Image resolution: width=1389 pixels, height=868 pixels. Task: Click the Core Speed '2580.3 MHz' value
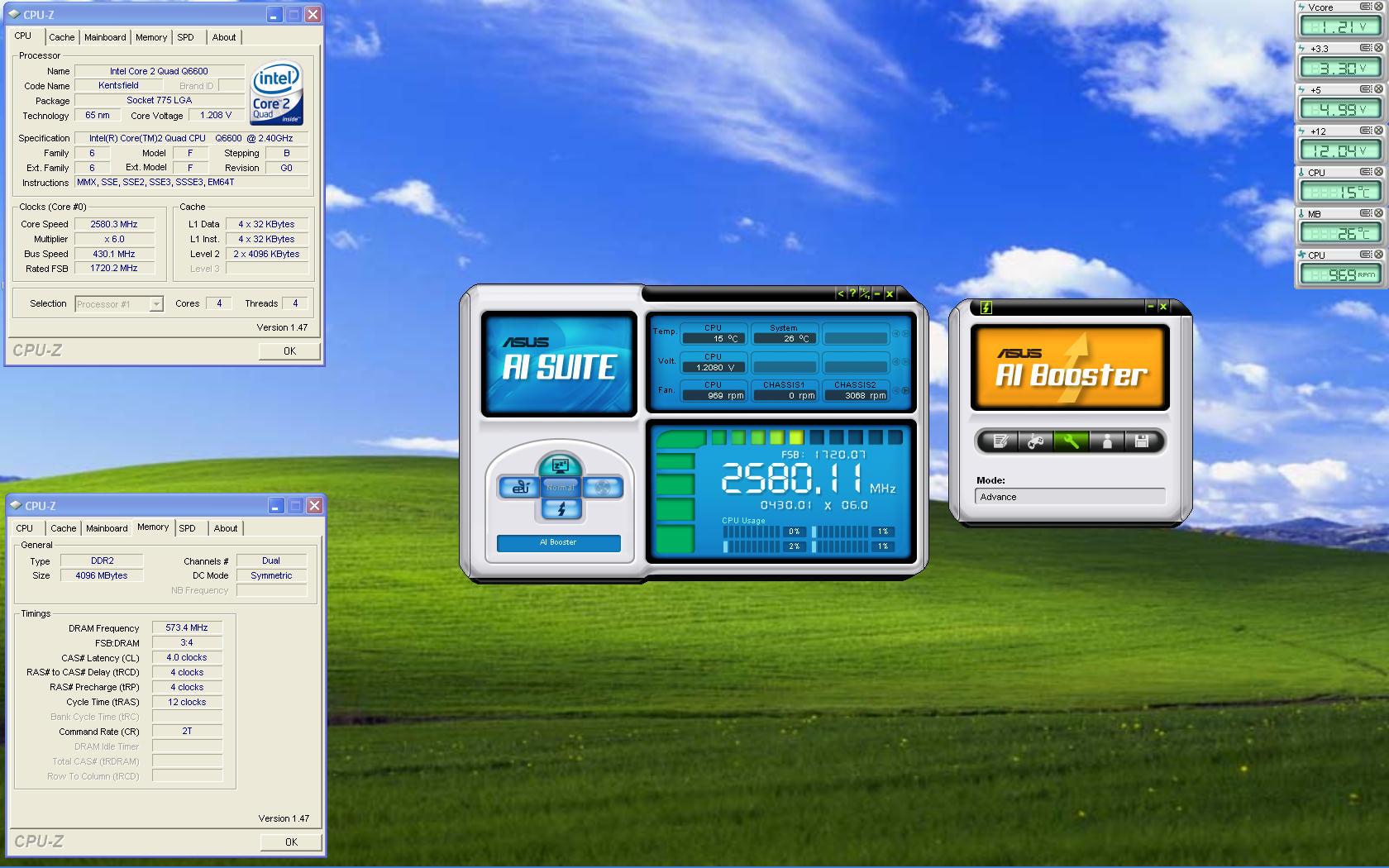coord(114,224)
